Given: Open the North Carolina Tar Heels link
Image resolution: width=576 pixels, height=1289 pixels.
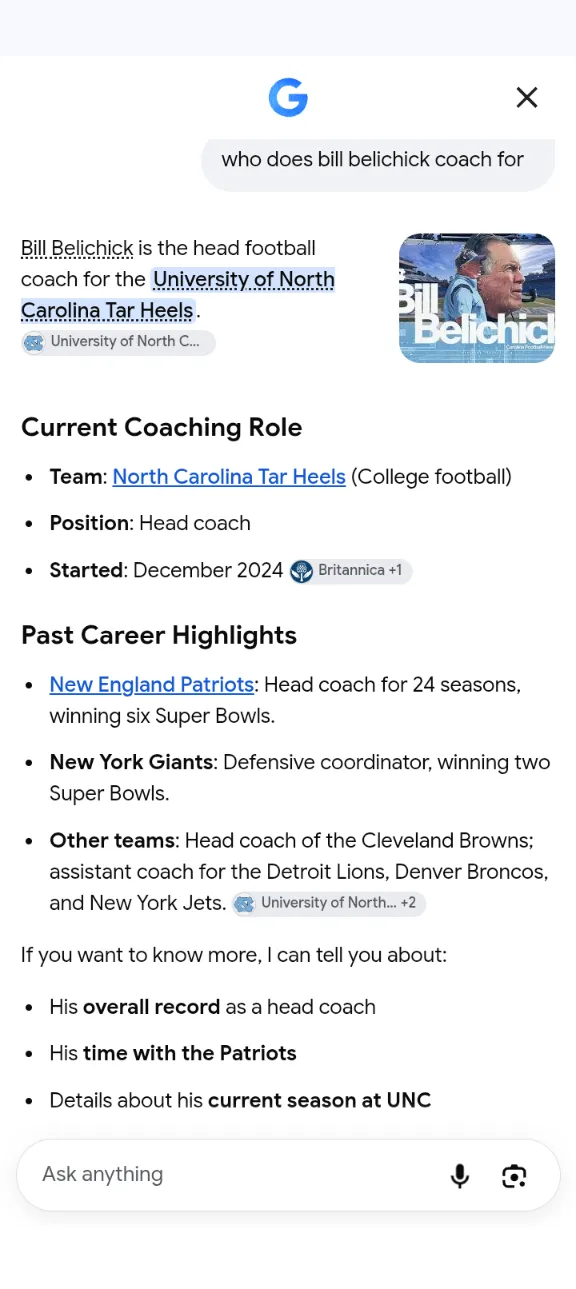Looking at the screenshot, I should [x=229, y=477].
